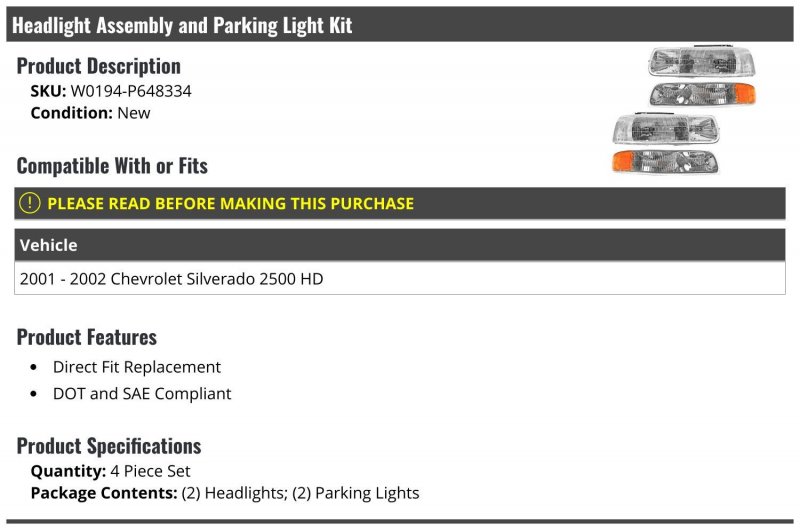This screenshot has height=530, width=800.
Task: Click the Product Features heading
Action: [87, 337]
